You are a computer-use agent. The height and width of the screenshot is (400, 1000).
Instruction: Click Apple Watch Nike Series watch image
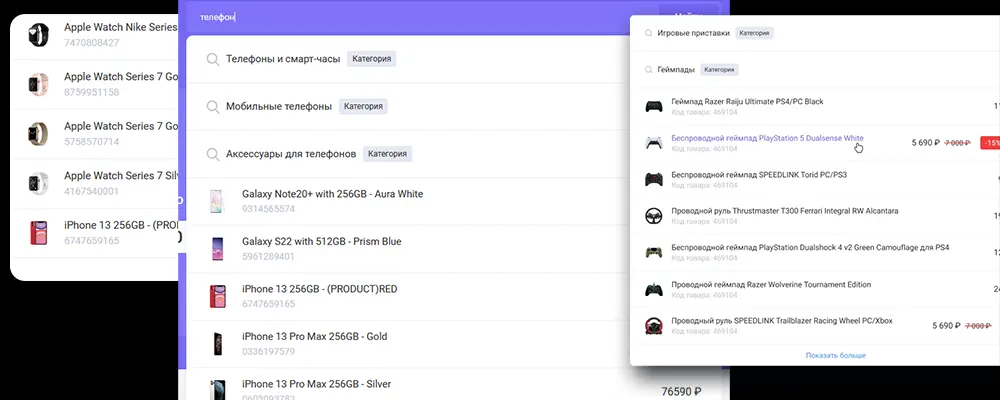[x=38, y=34]
